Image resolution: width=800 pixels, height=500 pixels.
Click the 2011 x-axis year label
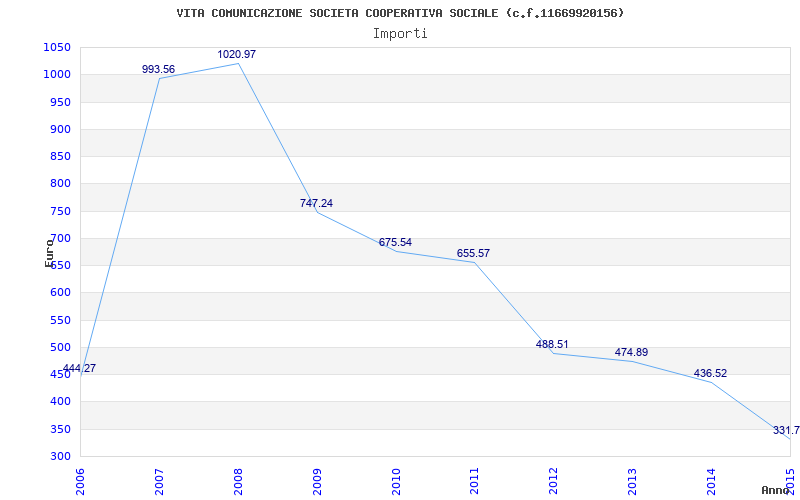(x=474, y=482)
